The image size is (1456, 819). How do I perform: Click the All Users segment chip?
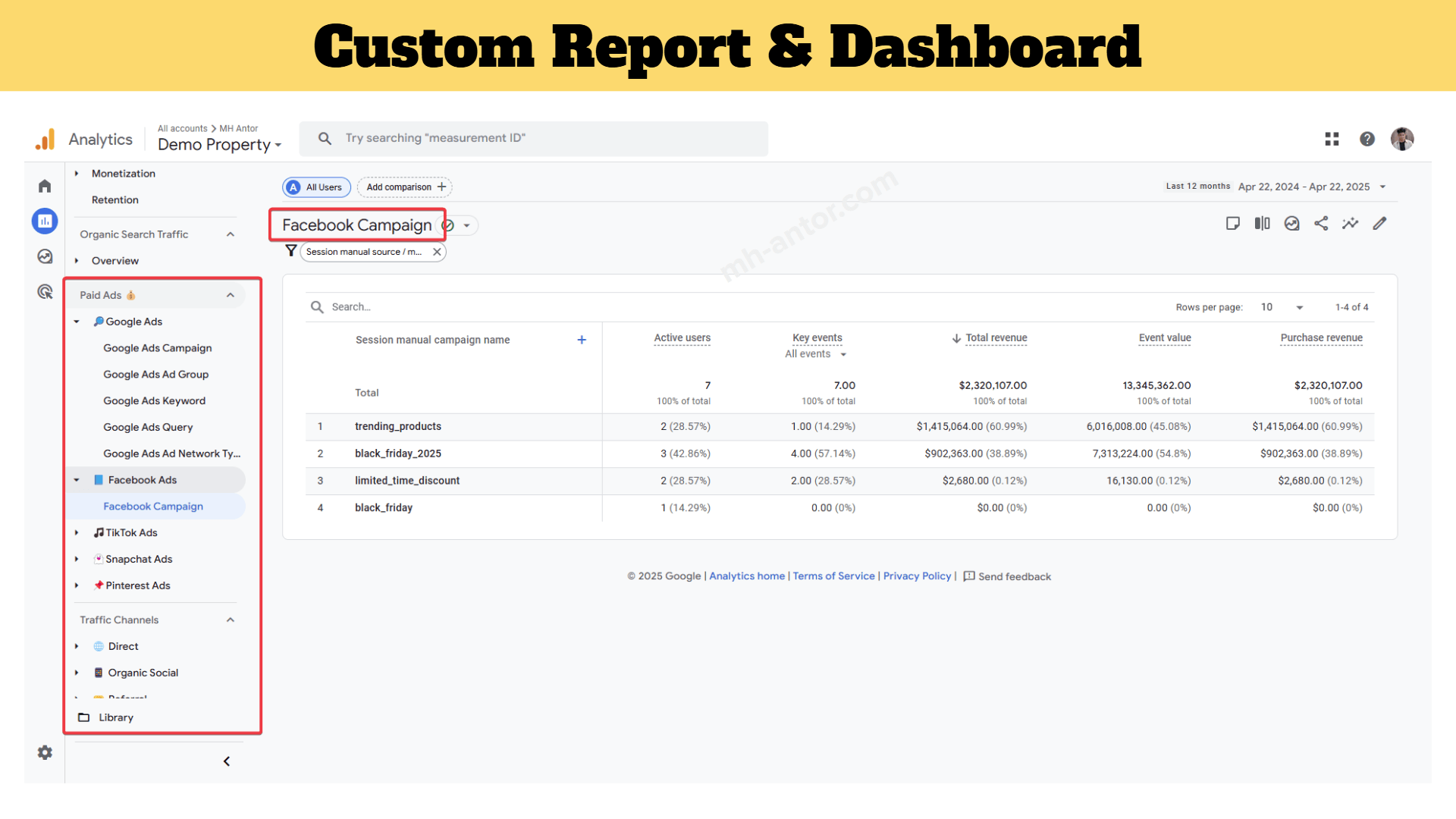[x=316, y=187]
